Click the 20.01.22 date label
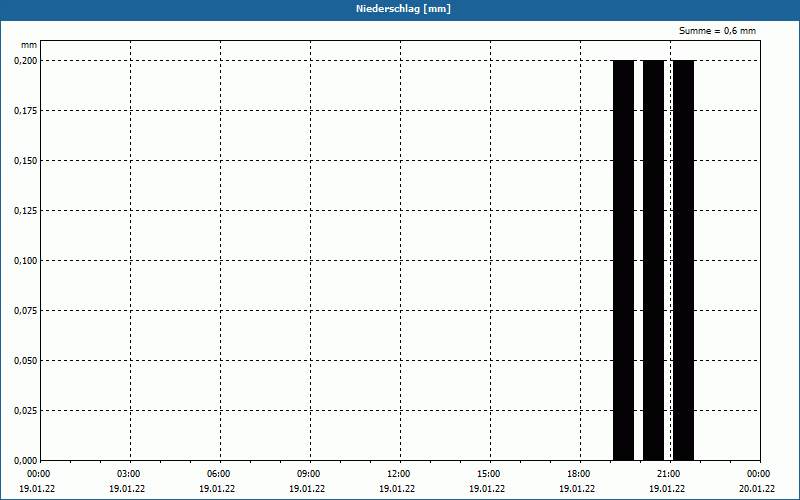800x500 pixels. tap(757, 489)
